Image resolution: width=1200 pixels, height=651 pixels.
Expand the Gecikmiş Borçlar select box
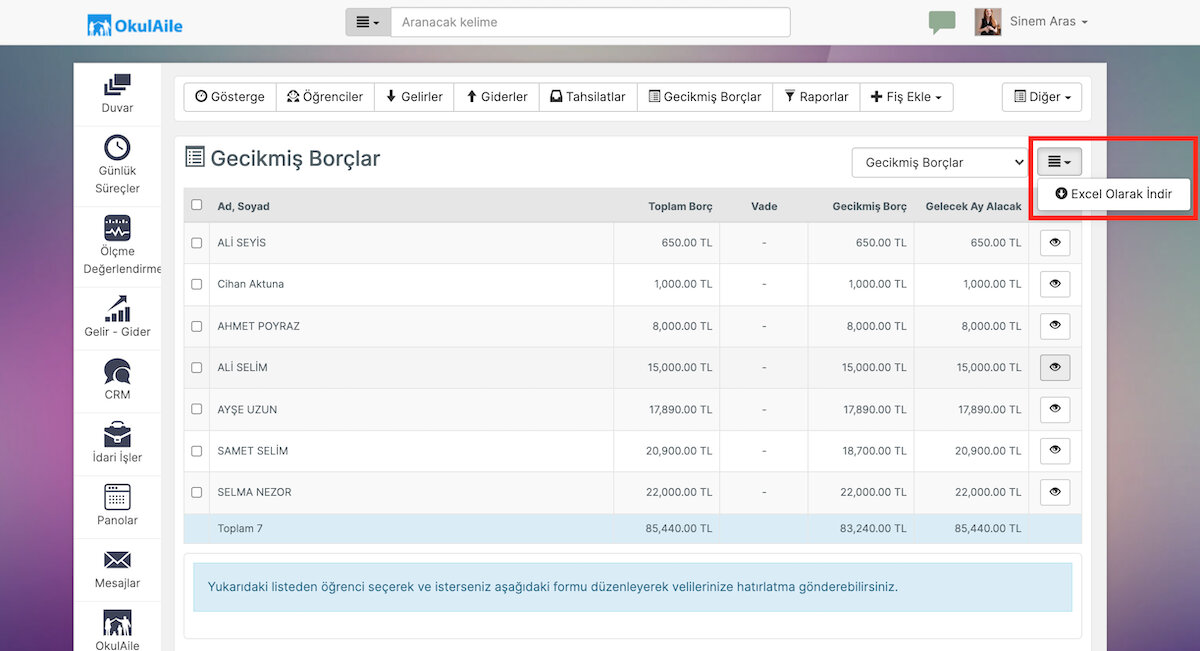point(941,162)
